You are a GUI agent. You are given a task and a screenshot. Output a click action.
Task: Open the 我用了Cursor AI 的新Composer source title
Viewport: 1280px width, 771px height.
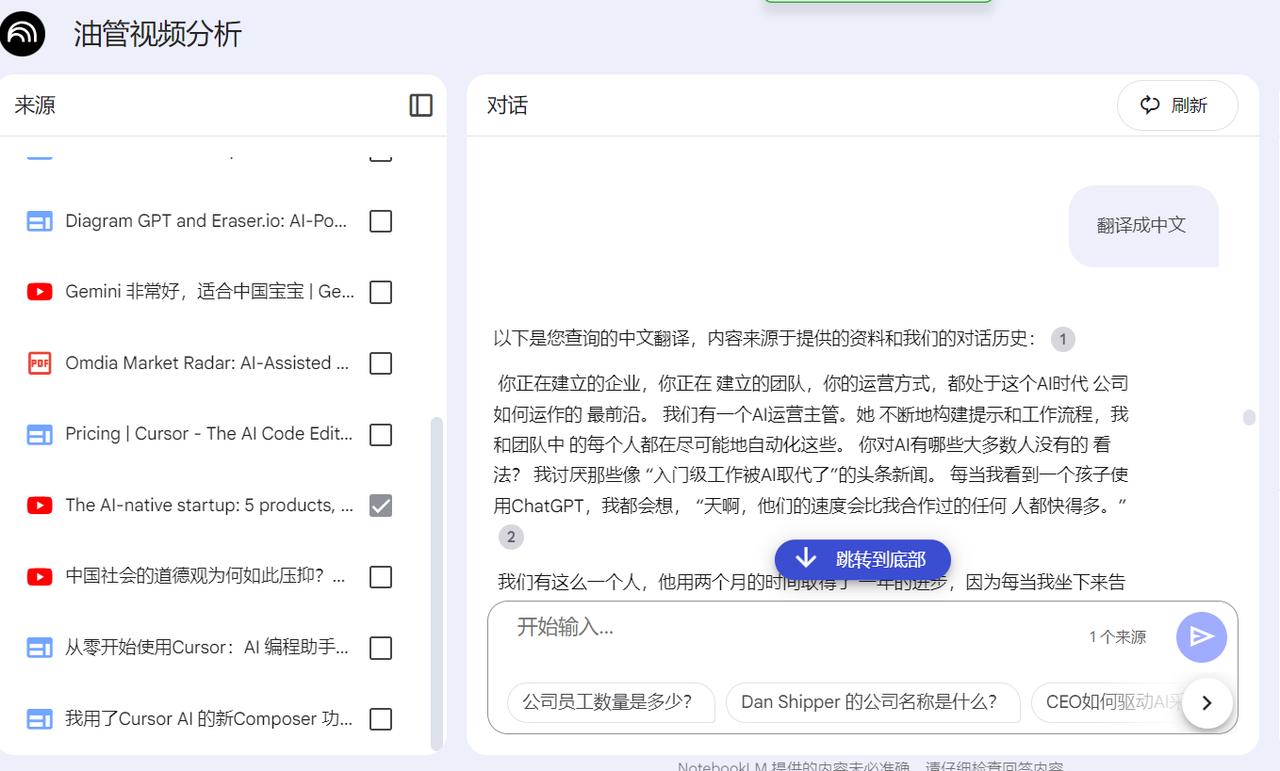pyautogui.click(x=208, y=719)
